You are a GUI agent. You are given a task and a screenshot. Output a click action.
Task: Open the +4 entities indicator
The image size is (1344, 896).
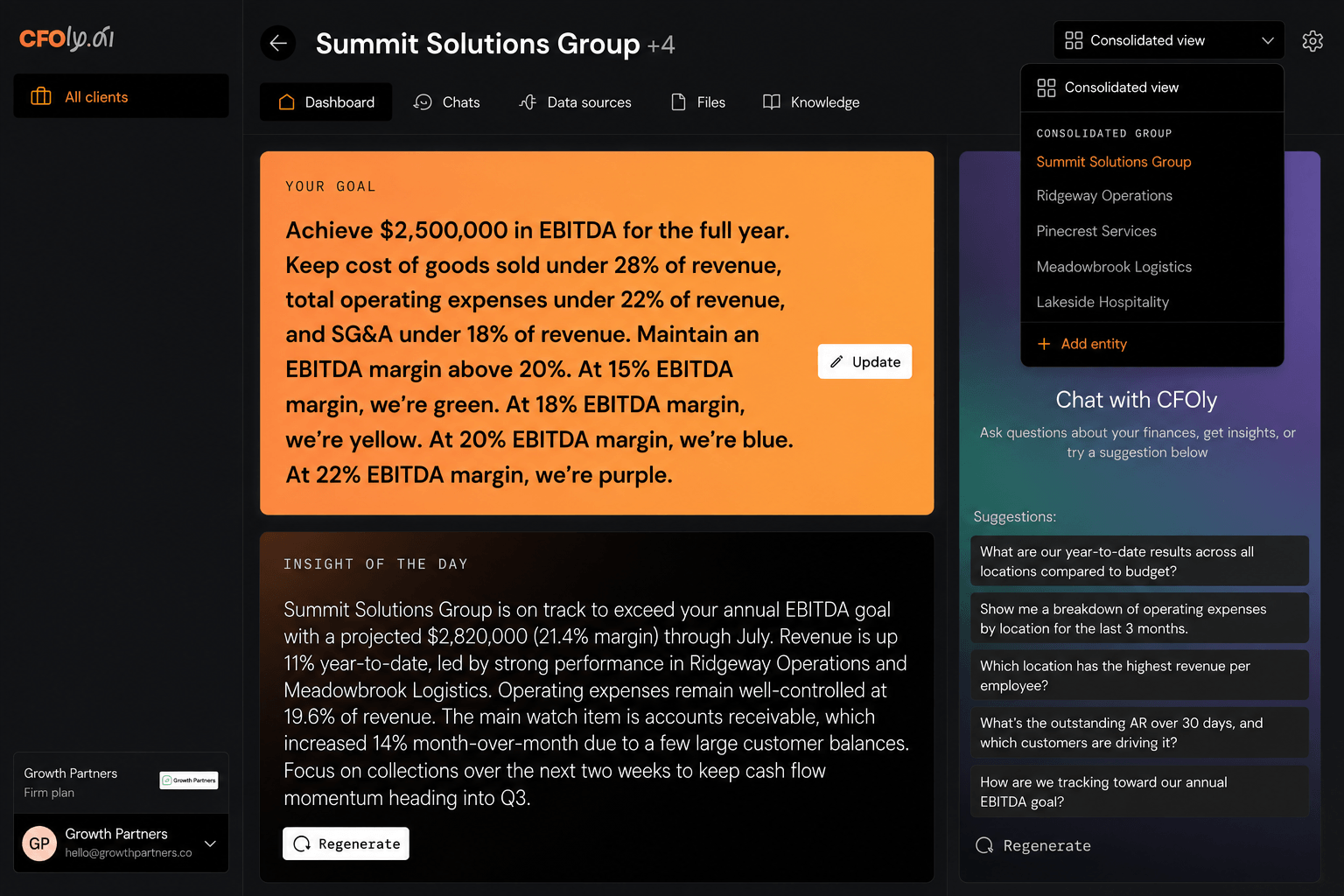pyautogui.click(x=661, y=45)
